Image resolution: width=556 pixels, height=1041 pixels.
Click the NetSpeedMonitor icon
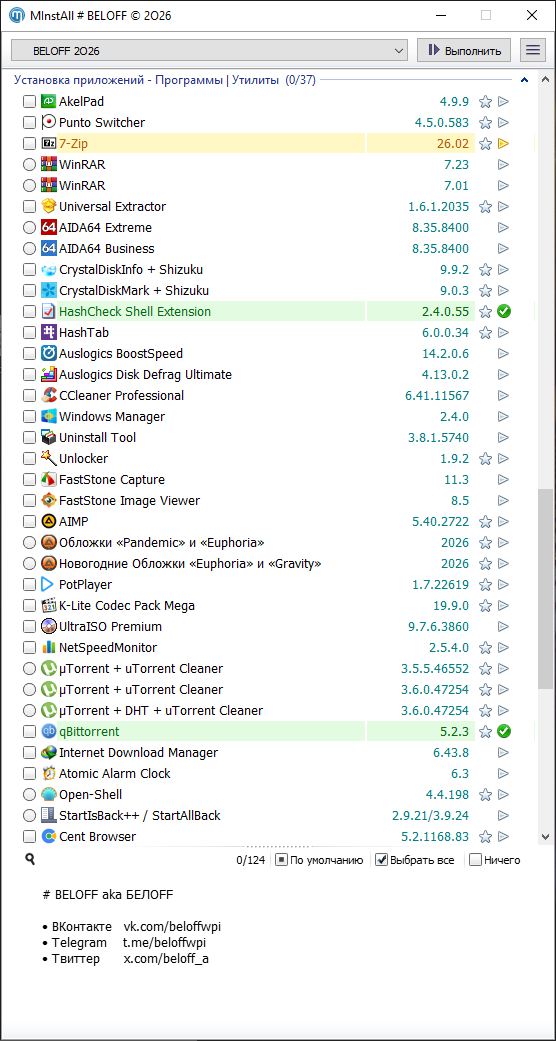point(48,648)
